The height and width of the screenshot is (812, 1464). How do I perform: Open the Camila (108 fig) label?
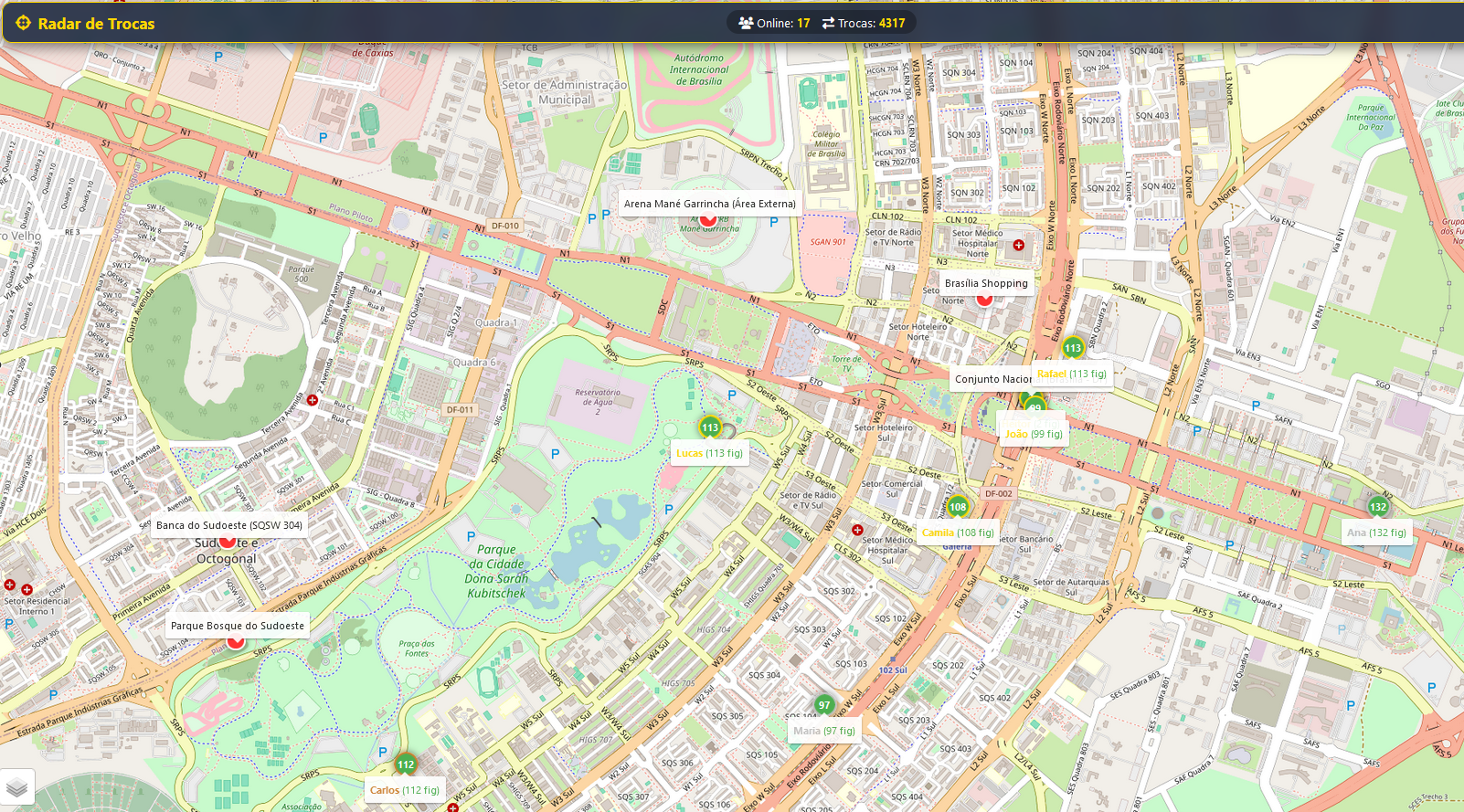click(958, 533)
